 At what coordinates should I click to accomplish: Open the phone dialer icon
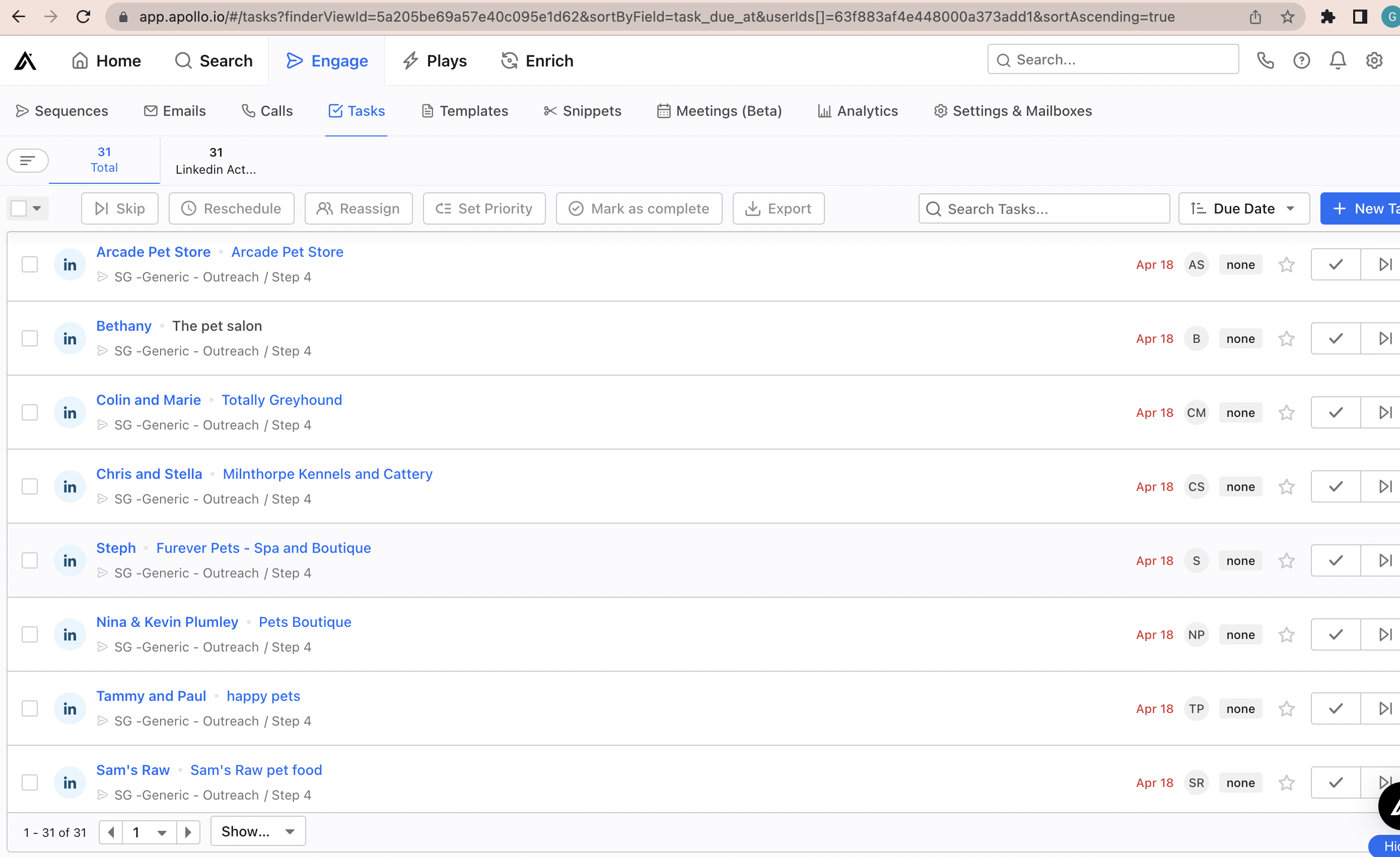pos(1266,60)
